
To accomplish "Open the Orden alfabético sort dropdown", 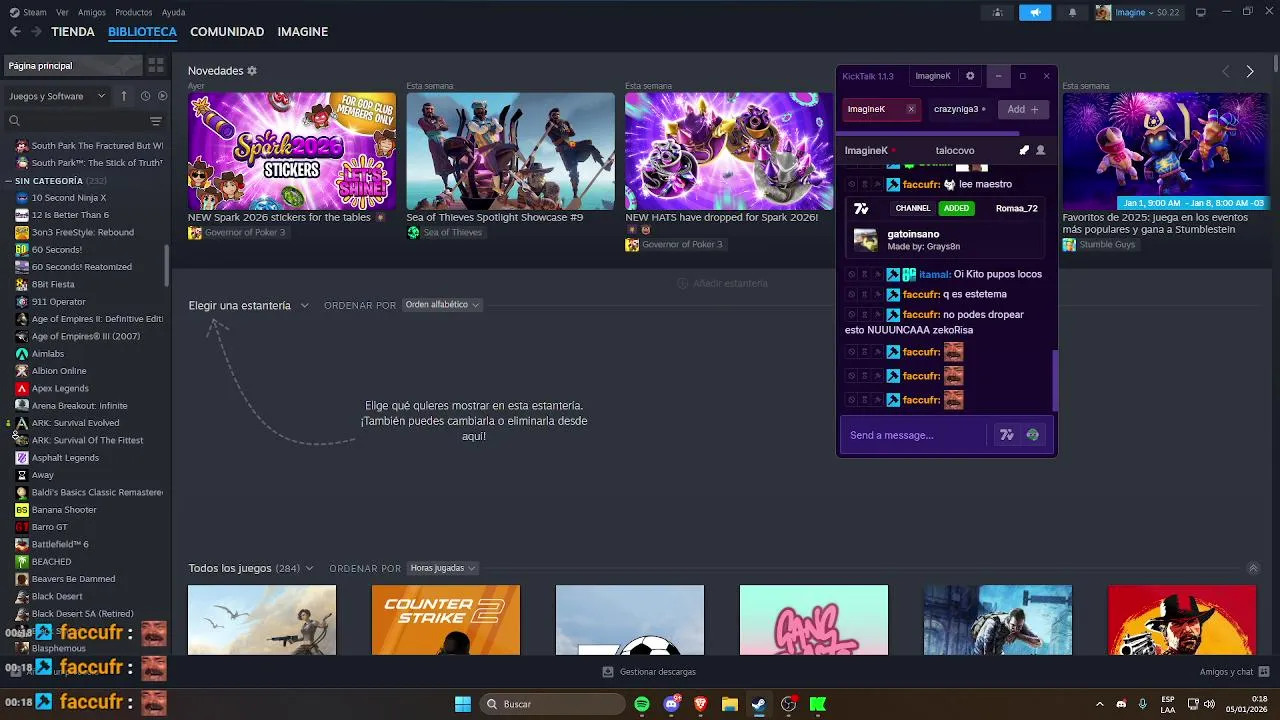I will coord(442,305).
